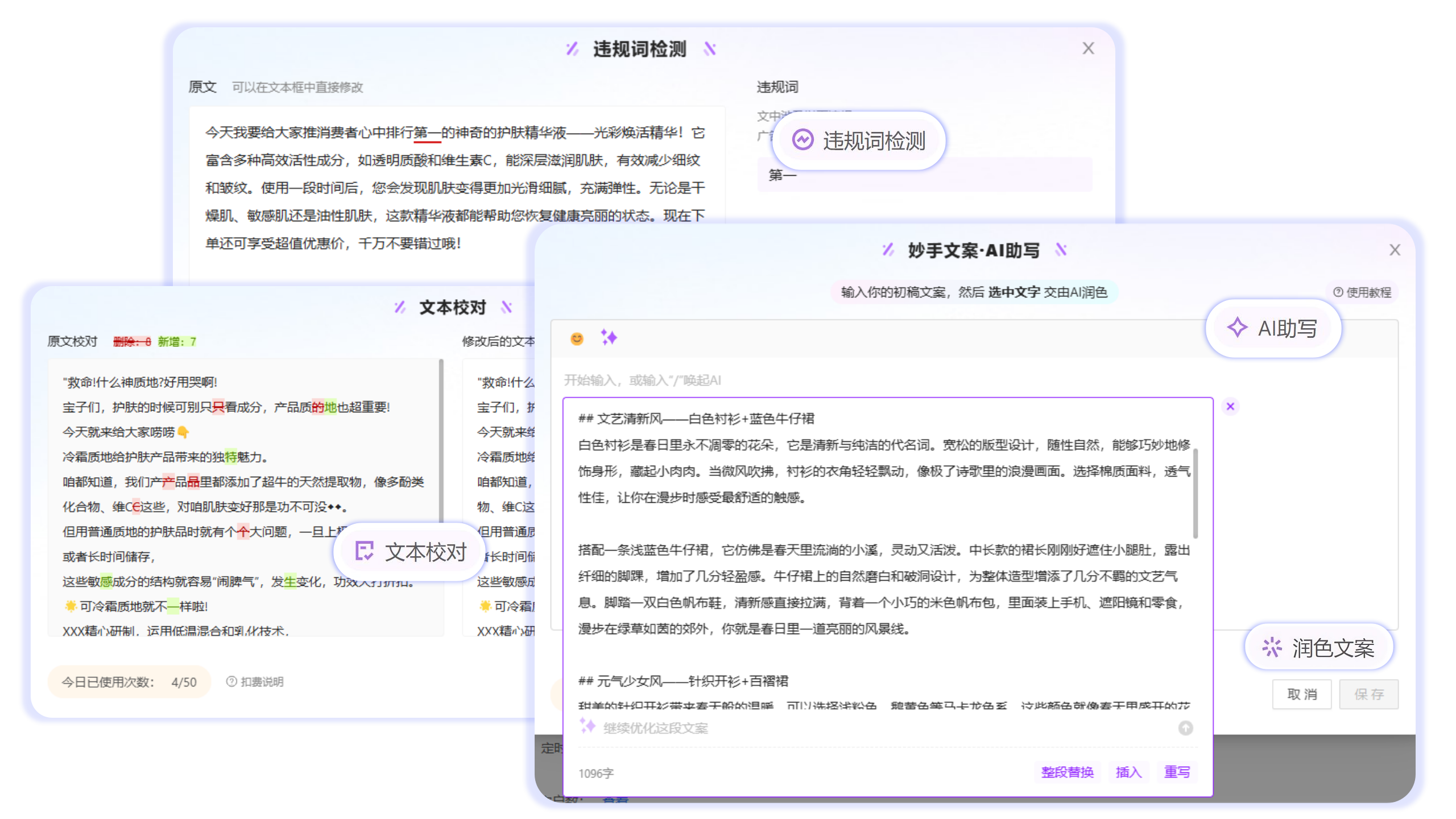
Task: Click the AI sparkle icon in editor toolbar
Action: 609,337
